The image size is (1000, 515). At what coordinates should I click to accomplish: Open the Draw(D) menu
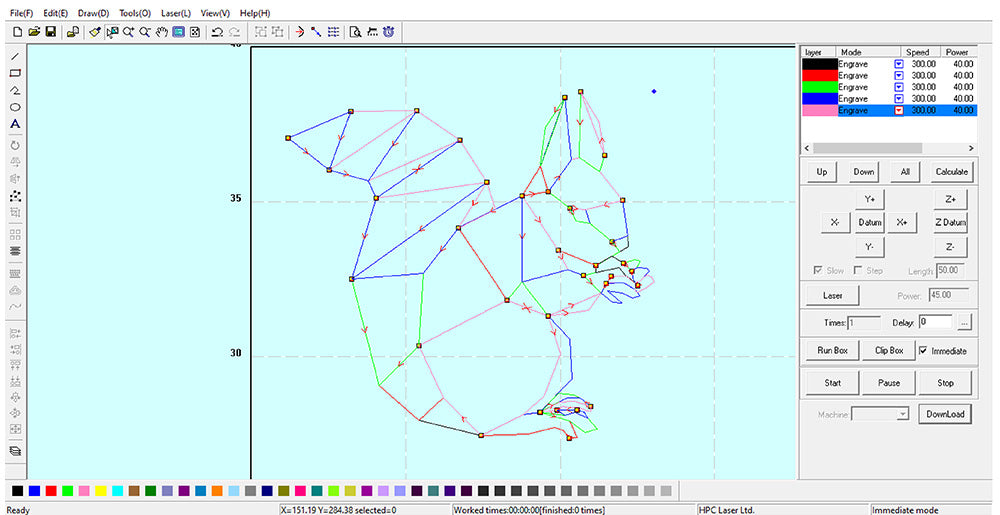coord(93,13)
